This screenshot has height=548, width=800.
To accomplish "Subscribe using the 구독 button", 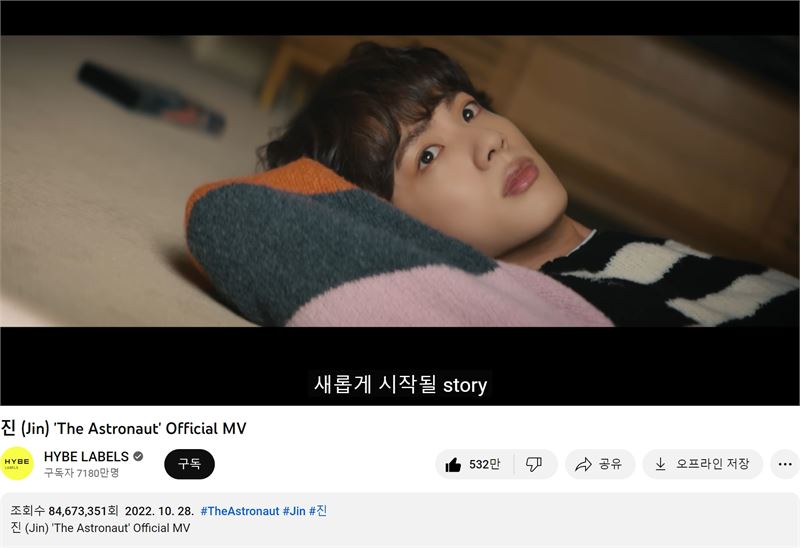I will coord(189,464).
